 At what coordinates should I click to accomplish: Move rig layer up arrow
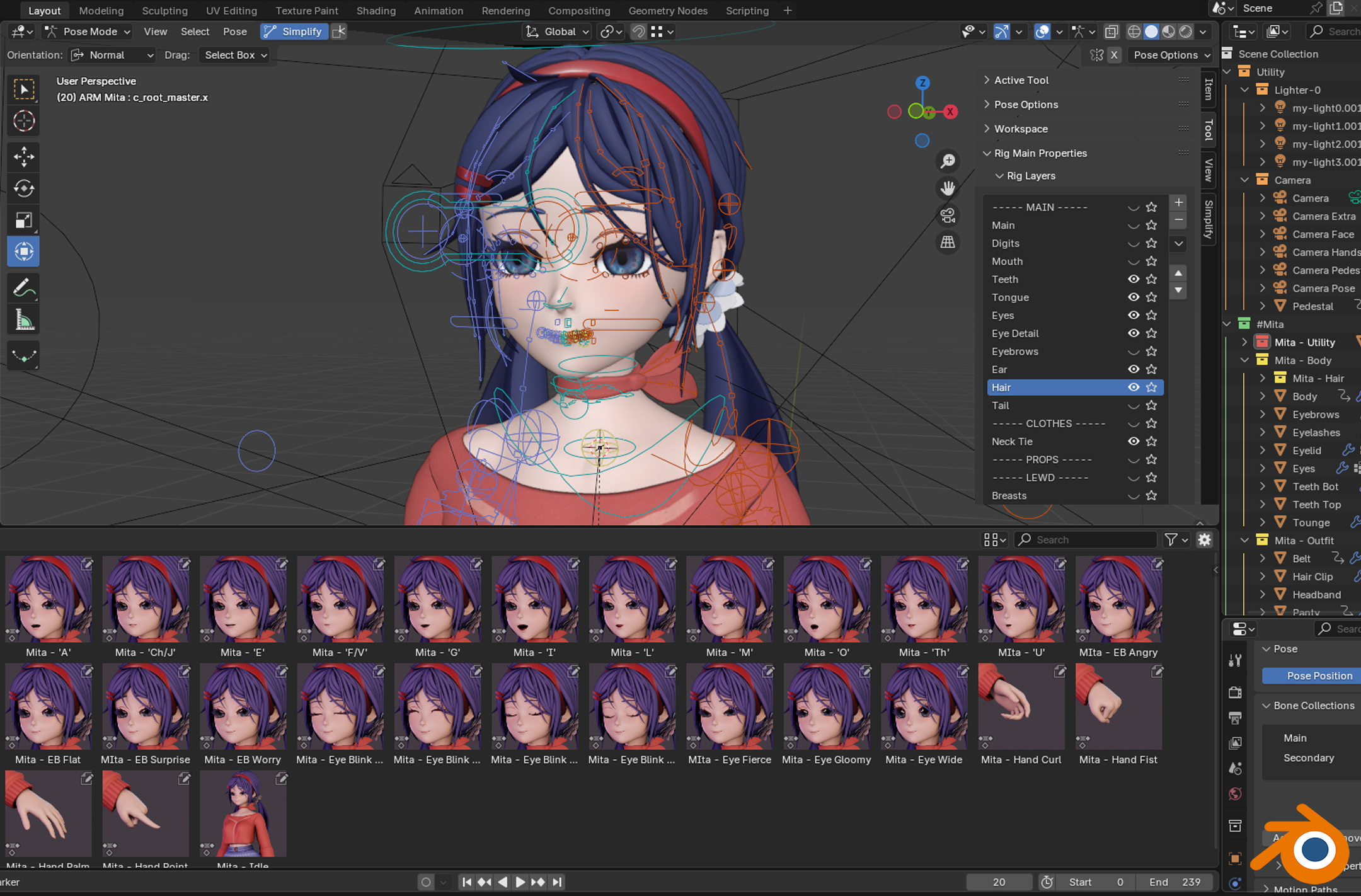click(x=1178, y=273)
